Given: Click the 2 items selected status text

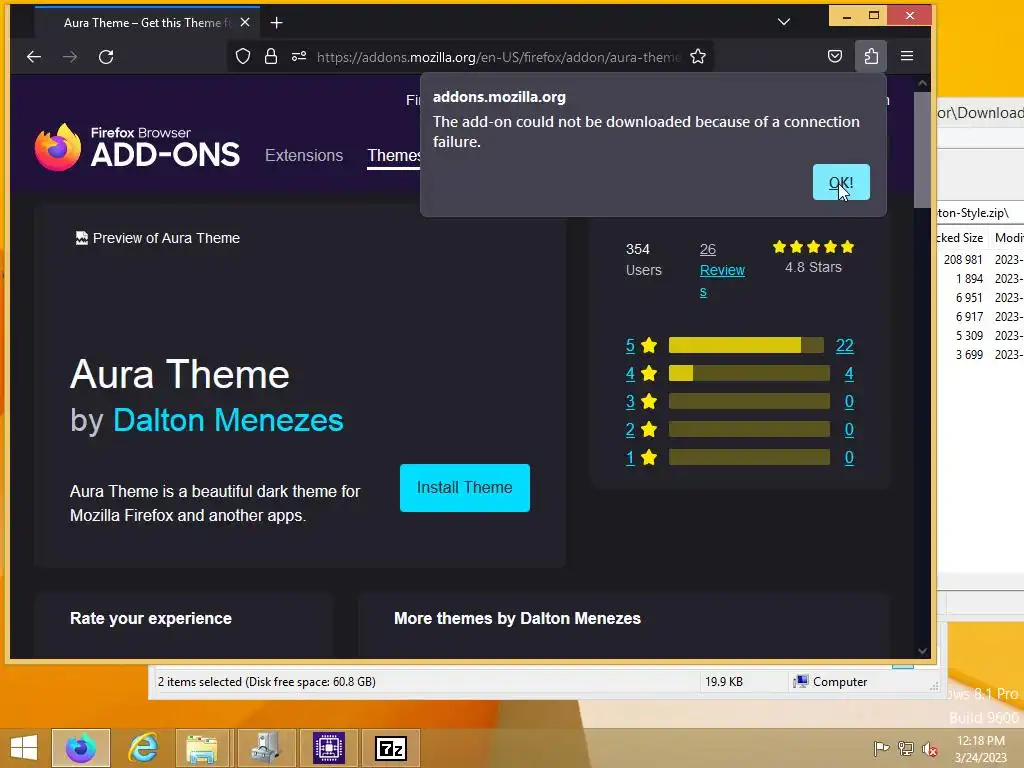Looking at the screenshot, I should (266, 682).
